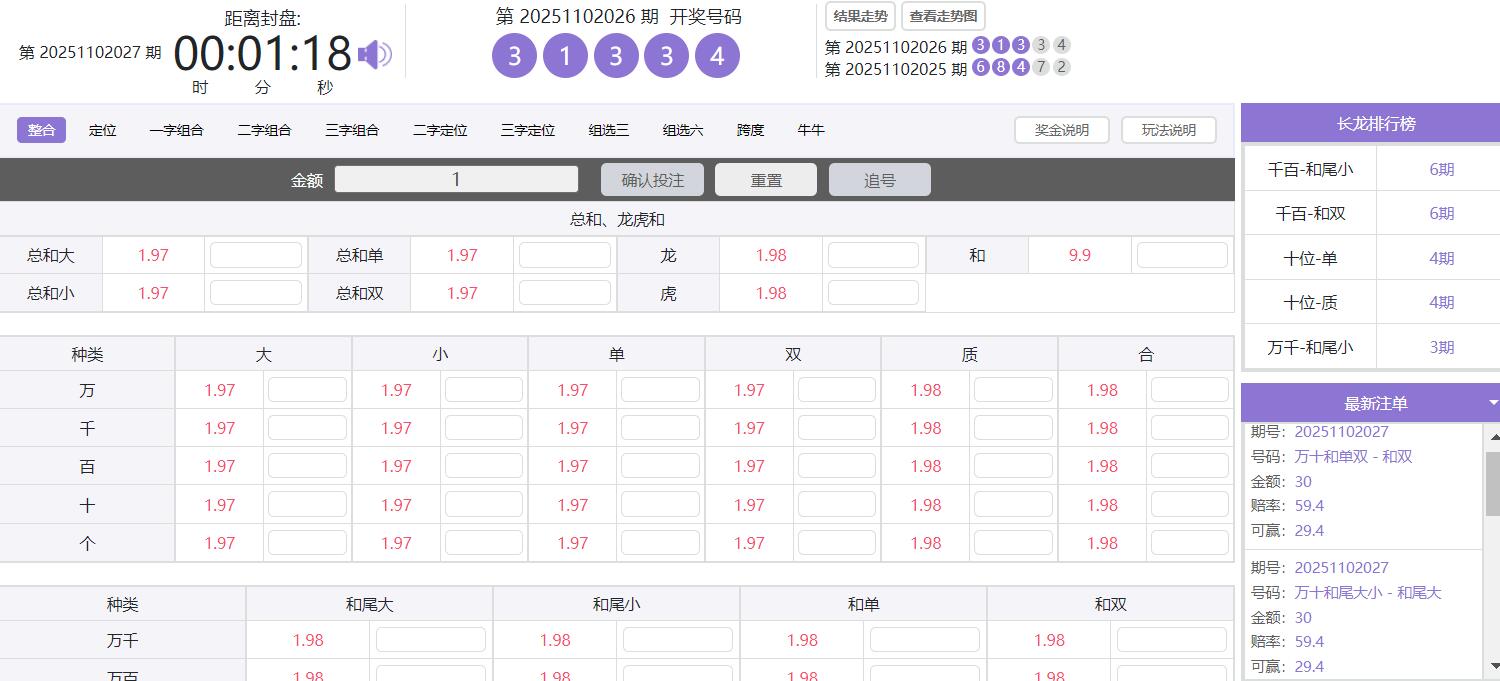Collapse the 最新注单 panel with its arrow
The image size is (1500, 681).
[x=1493, y=402]
